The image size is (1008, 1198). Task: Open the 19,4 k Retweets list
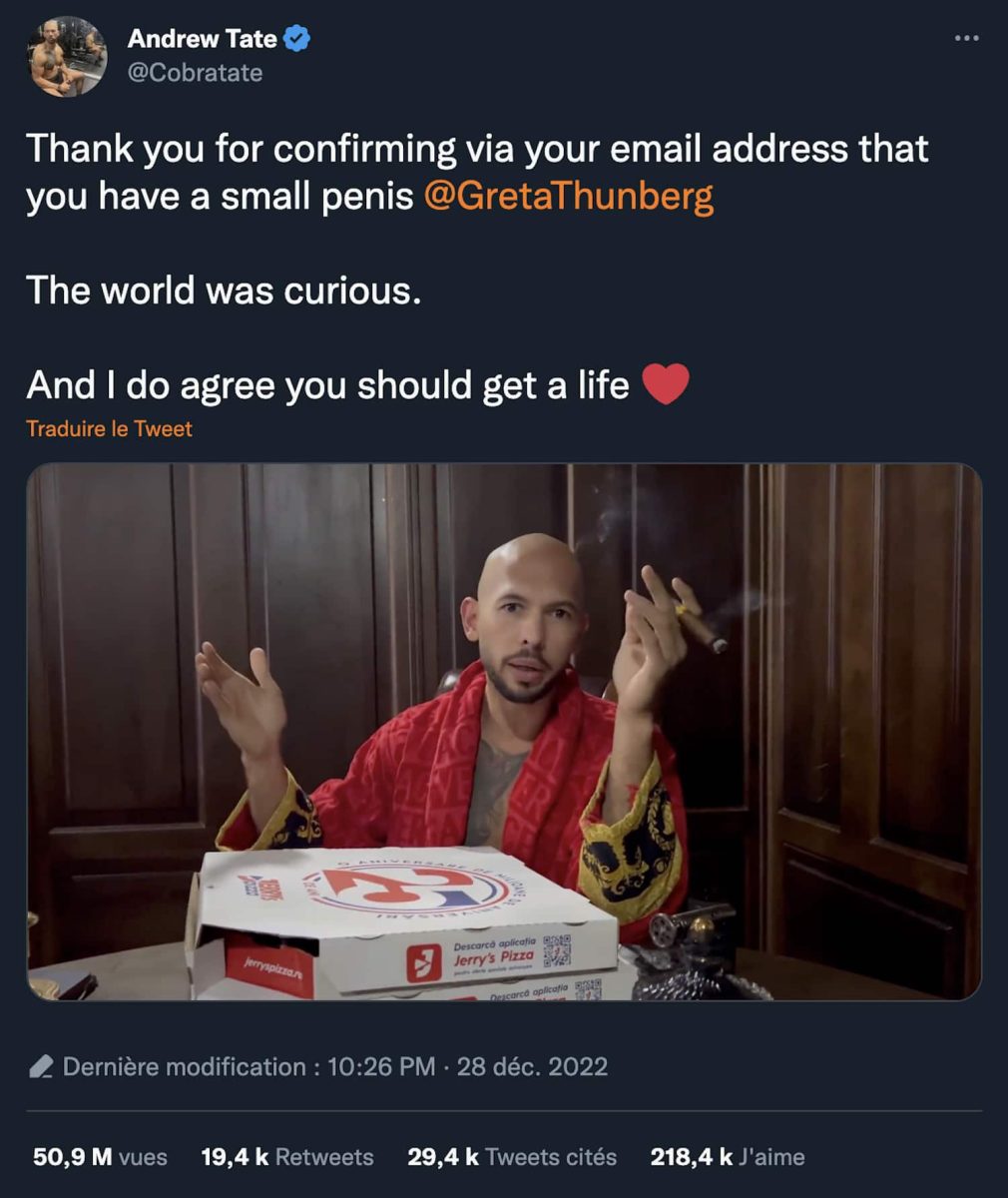[x=287, y=1157]
